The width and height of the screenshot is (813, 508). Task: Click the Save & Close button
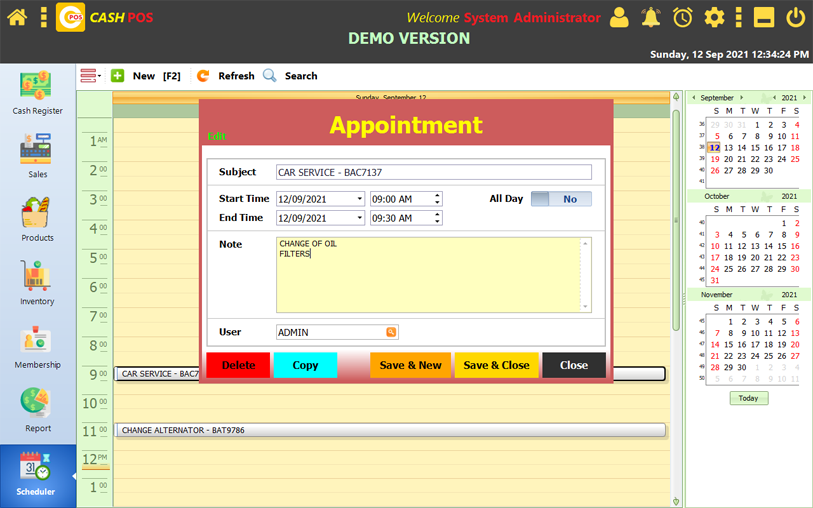(496, 365)
